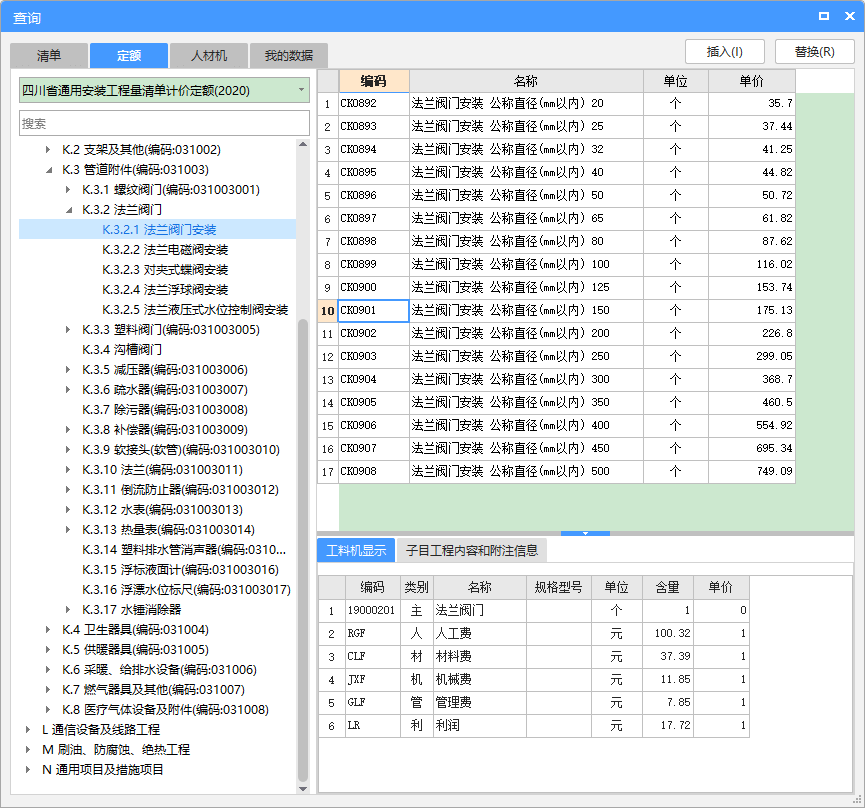Close the 查询 dialog window
This screenshot has width=865, height=808.
pos(847,17)
